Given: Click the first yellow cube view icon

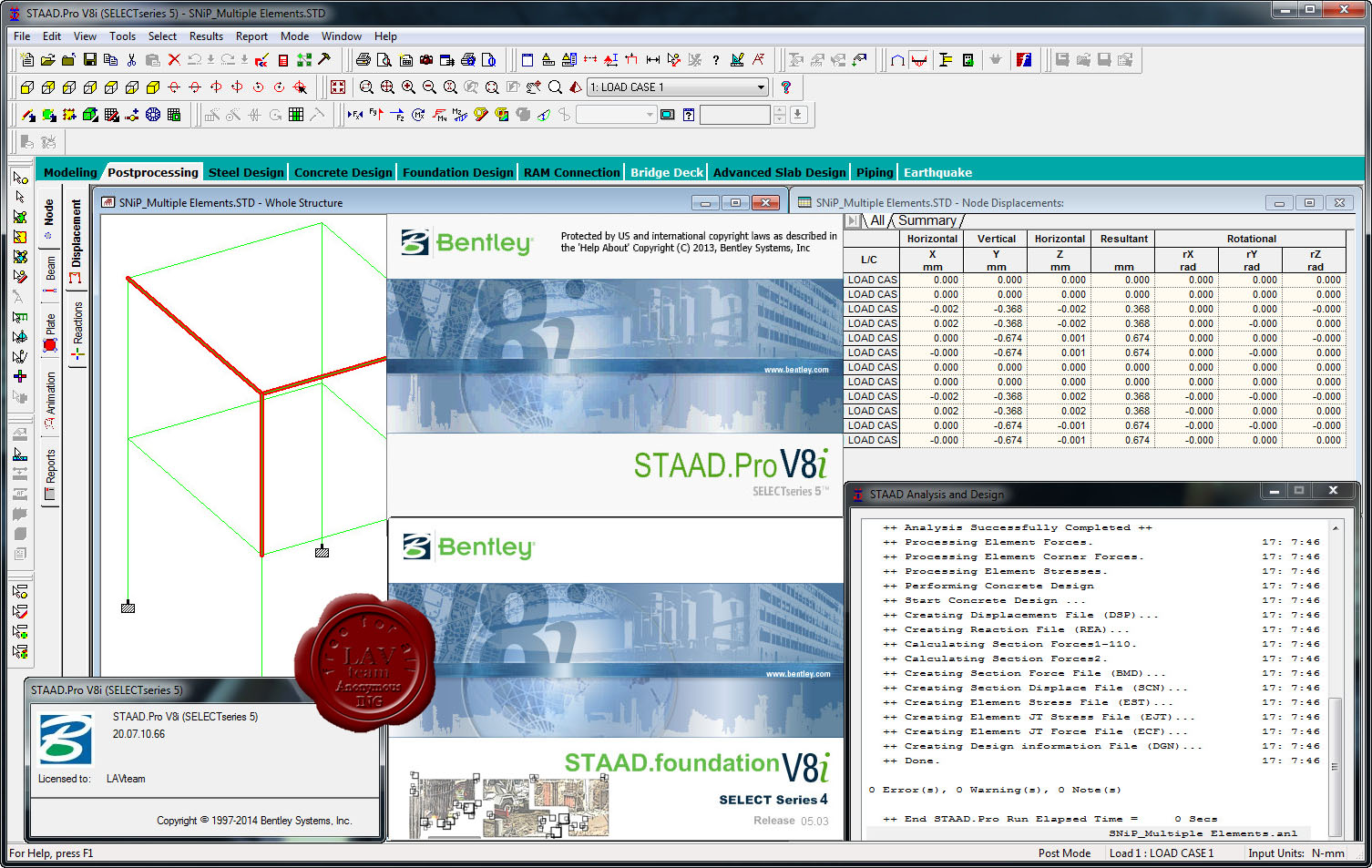Looking at the screenshot, I should coord(26,87).
